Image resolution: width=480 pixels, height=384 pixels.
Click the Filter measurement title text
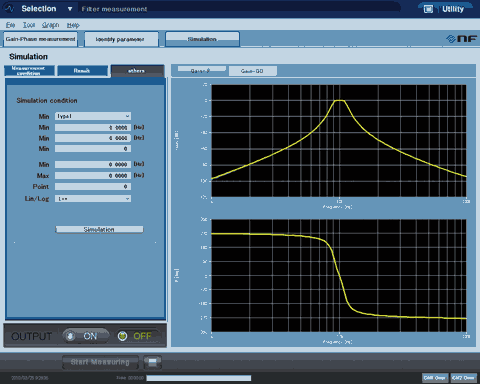click(x=114, y=9)
